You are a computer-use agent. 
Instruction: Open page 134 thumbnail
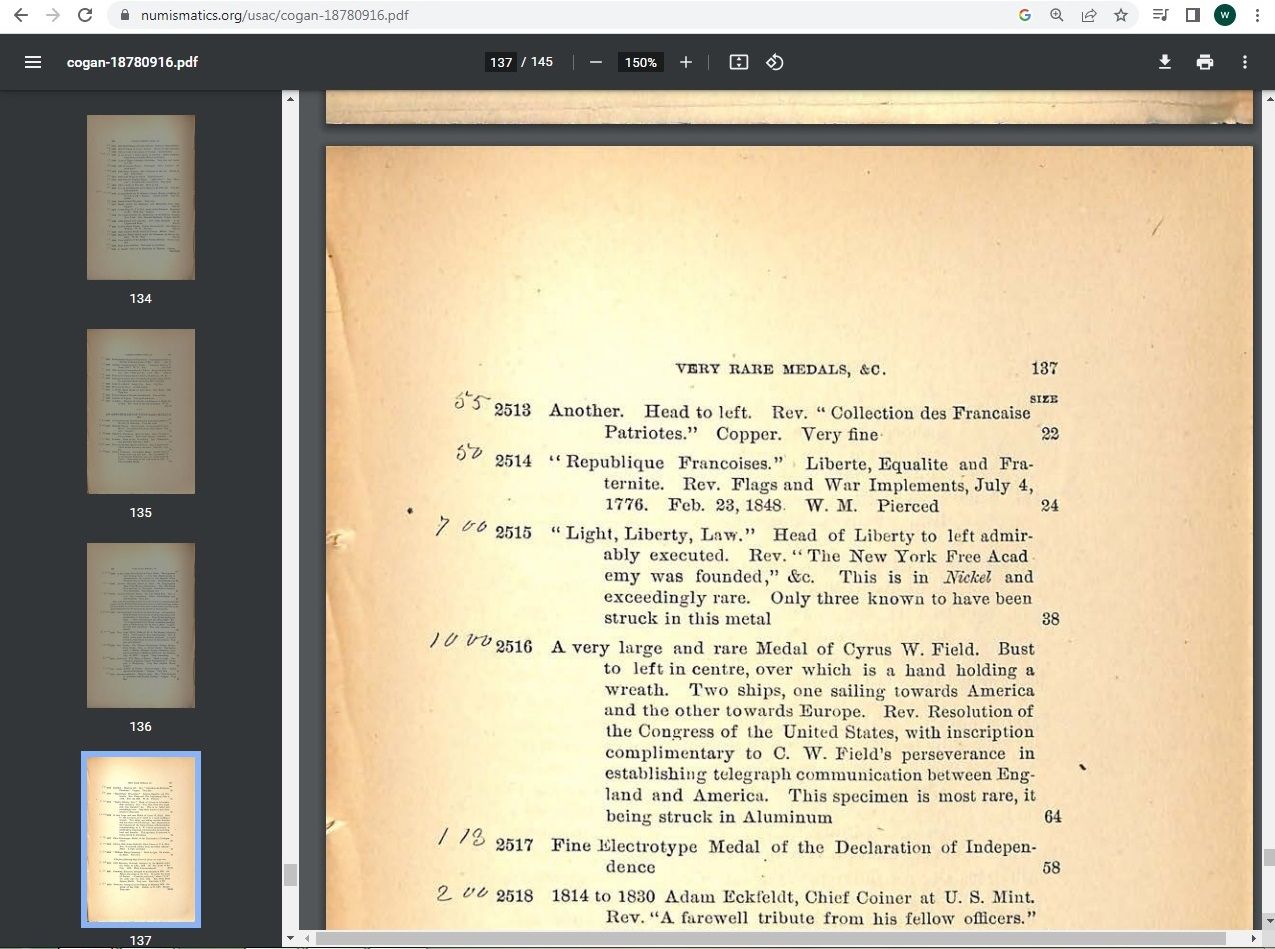coord(141,197)
